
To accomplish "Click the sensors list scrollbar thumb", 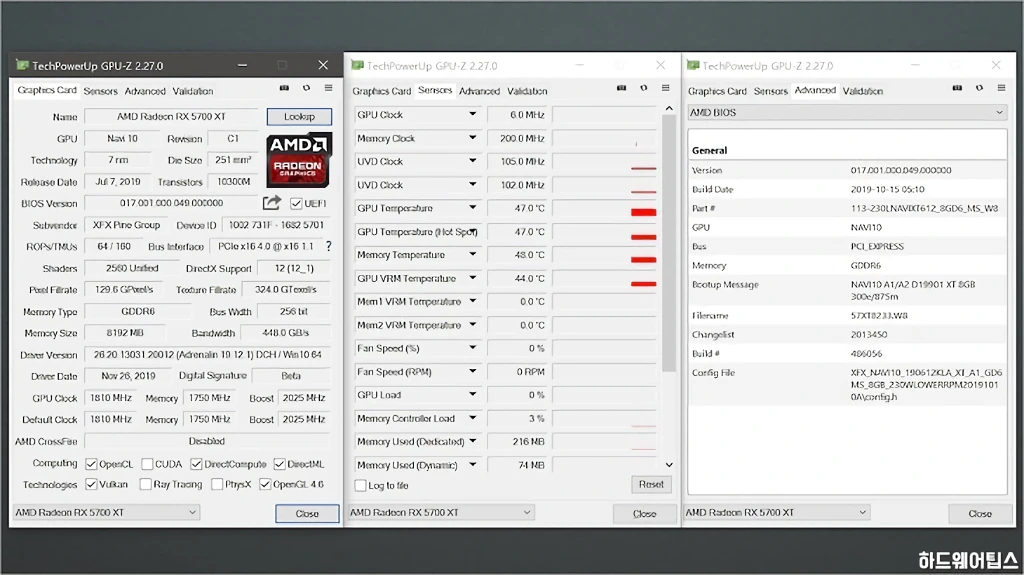I will [669, 243].
